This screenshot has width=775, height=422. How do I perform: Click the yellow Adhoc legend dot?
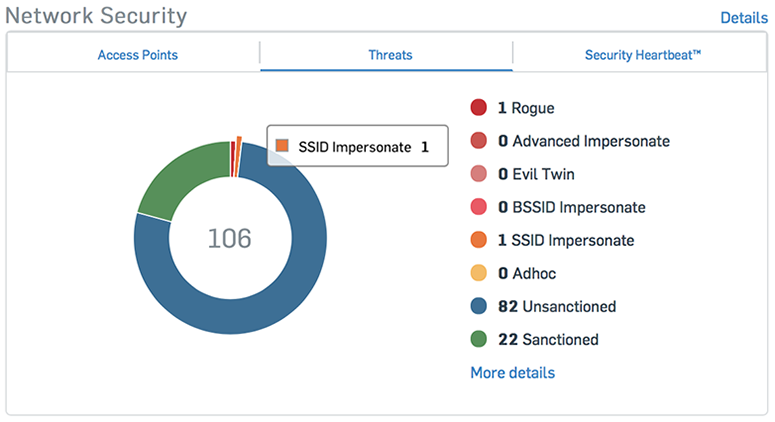(478, 273)
